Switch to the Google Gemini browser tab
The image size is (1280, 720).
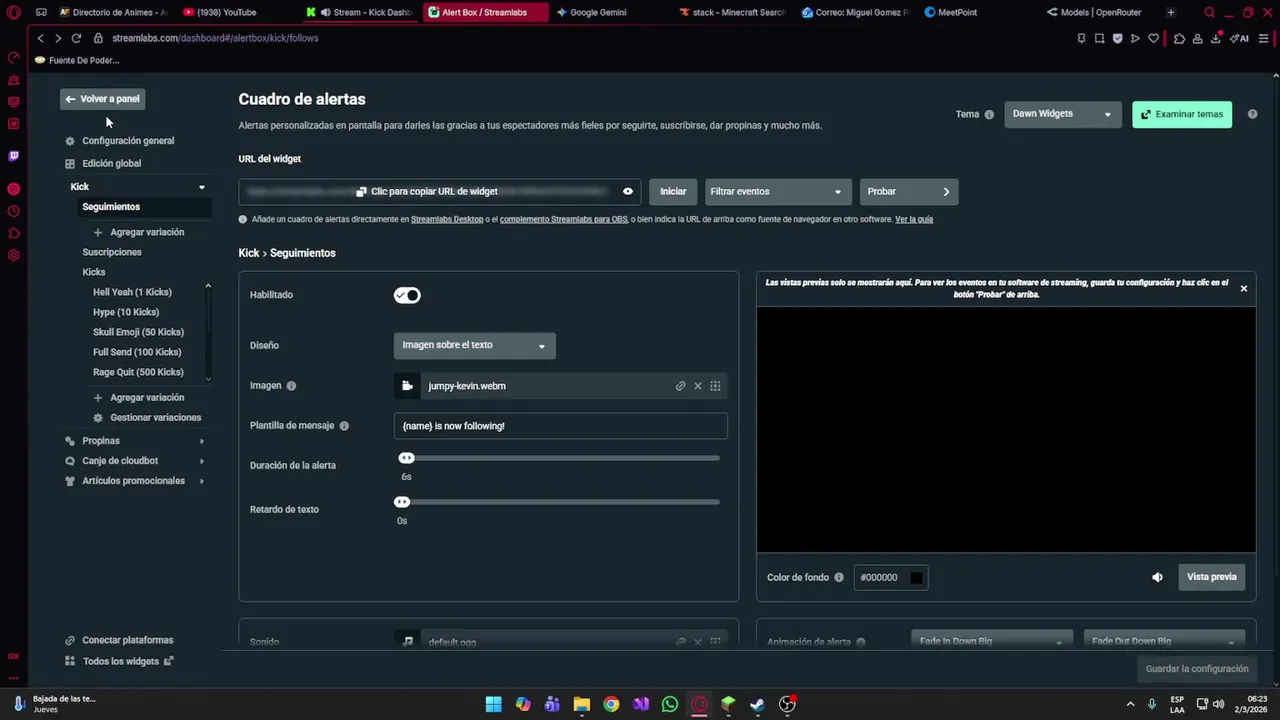(598, 12)
